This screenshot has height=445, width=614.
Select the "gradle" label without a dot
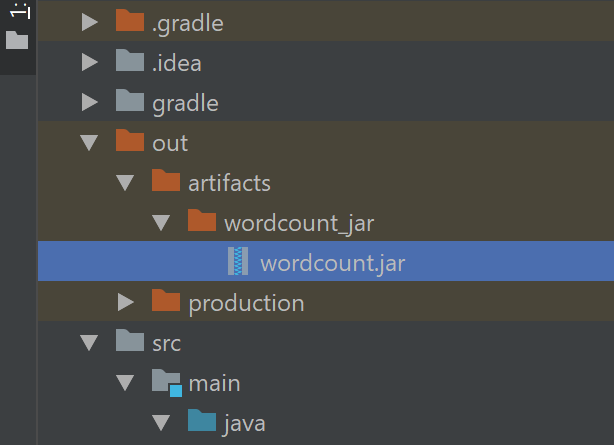[186, 104]
